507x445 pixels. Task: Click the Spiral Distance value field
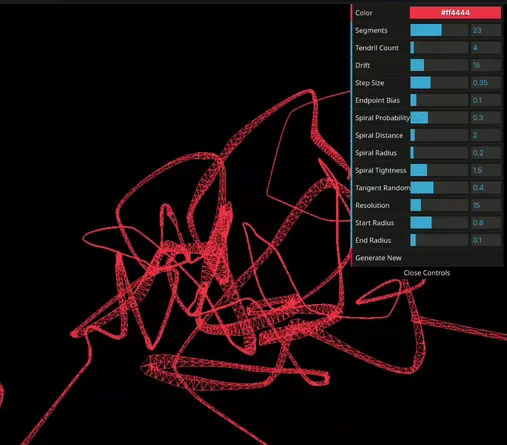click(486, 135)
